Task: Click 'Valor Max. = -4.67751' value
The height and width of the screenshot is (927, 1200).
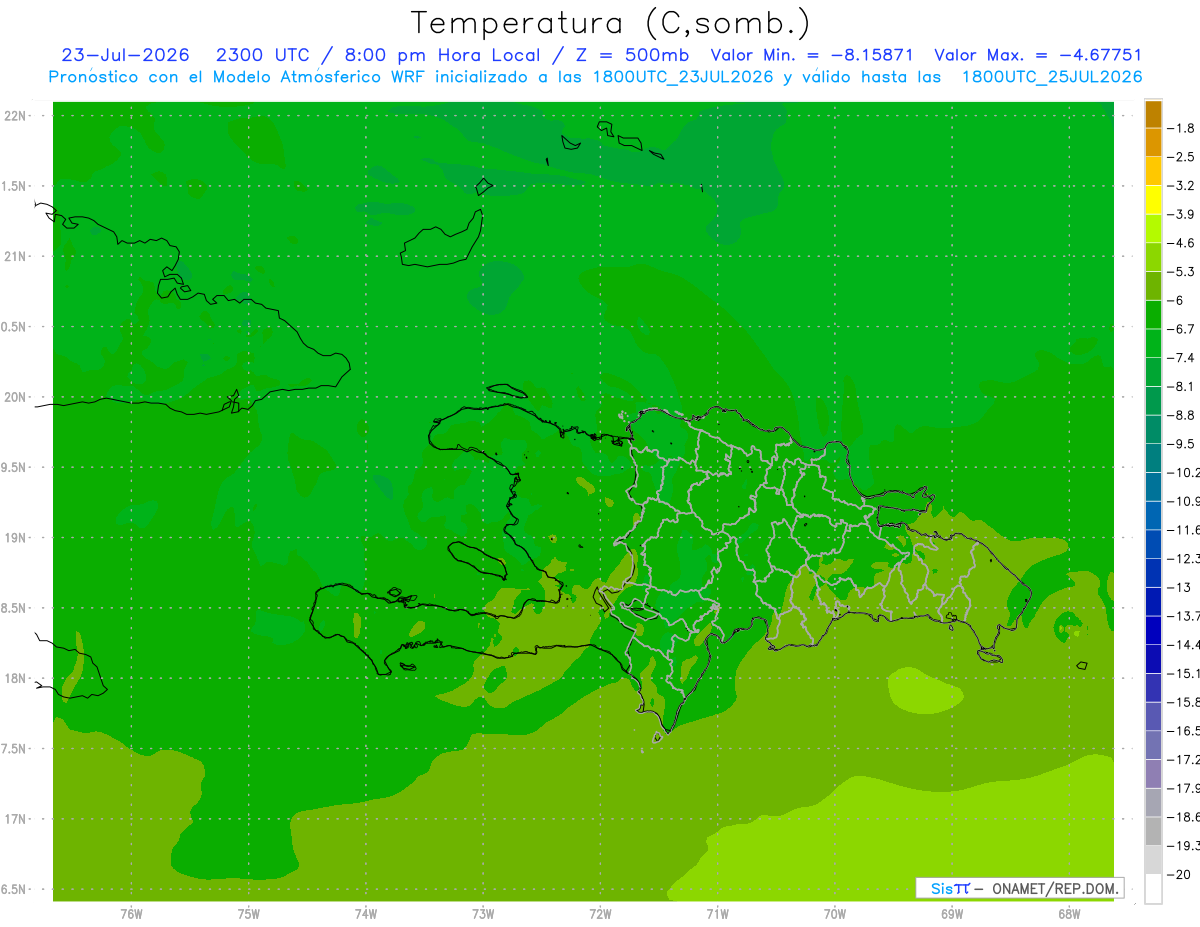Action: click(1037, 56)
